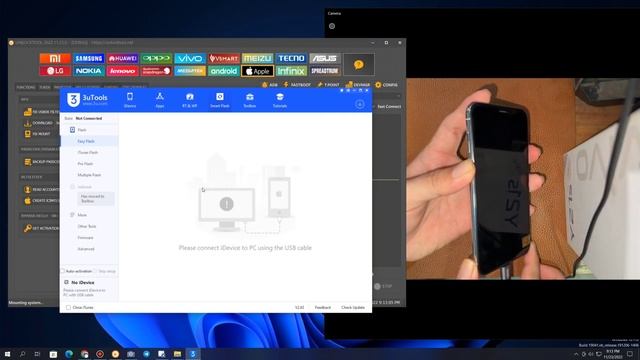Open the chat support bubble in UnlockTool
The image size is (640, 360).
click(359, 64)
